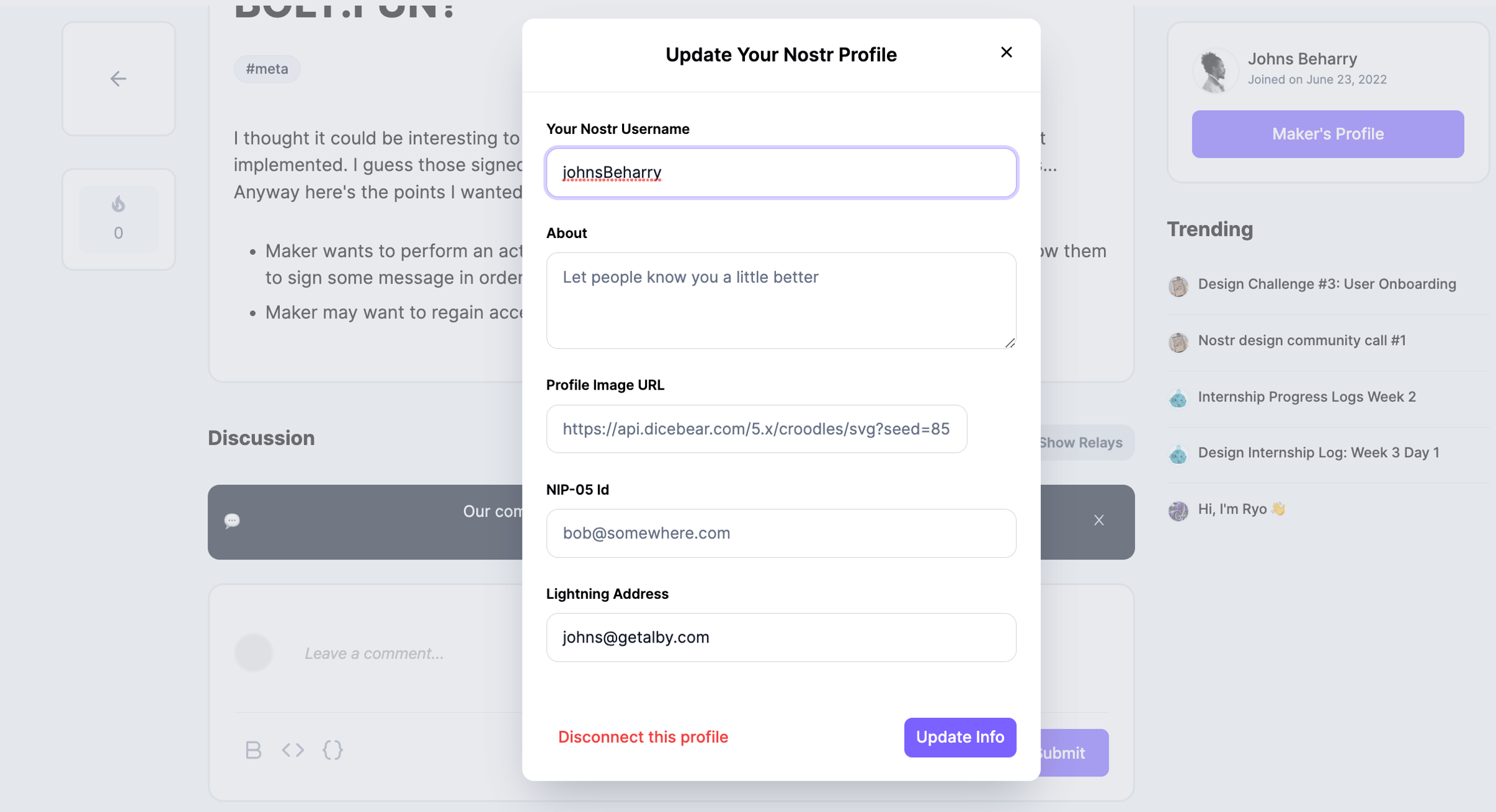This screenshot has width=1496, height=812.
Task: Edit the Profile Image URL field
Action: (x=756, y=429)
